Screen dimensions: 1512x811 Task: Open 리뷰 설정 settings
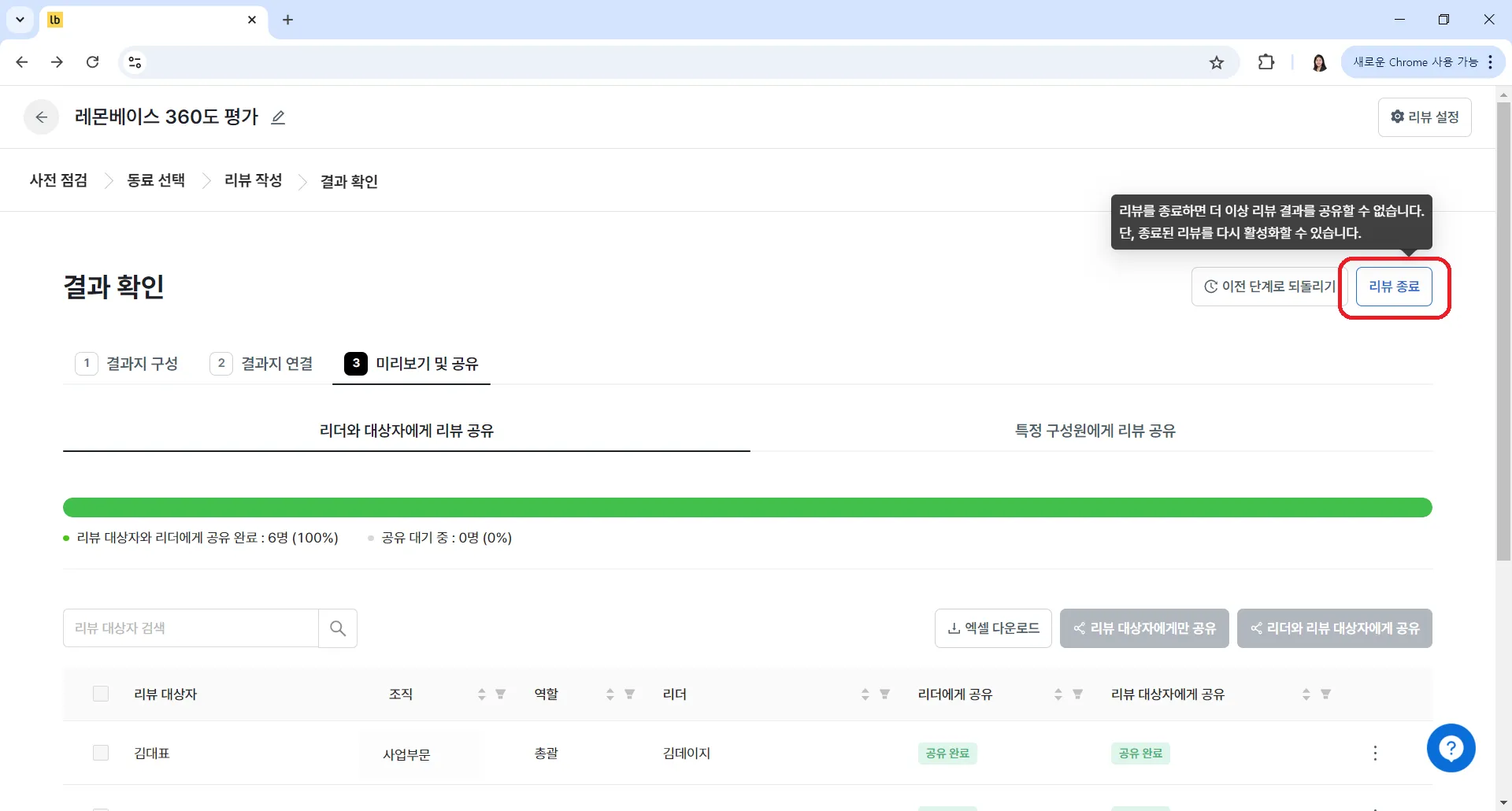(1425, 117)
